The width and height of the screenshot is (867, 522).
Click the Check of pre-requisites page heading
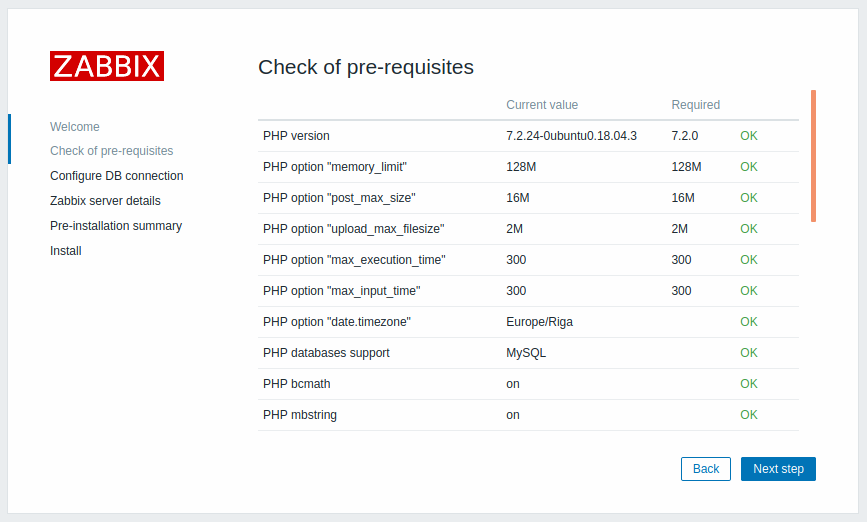click(x=366, y=67)
